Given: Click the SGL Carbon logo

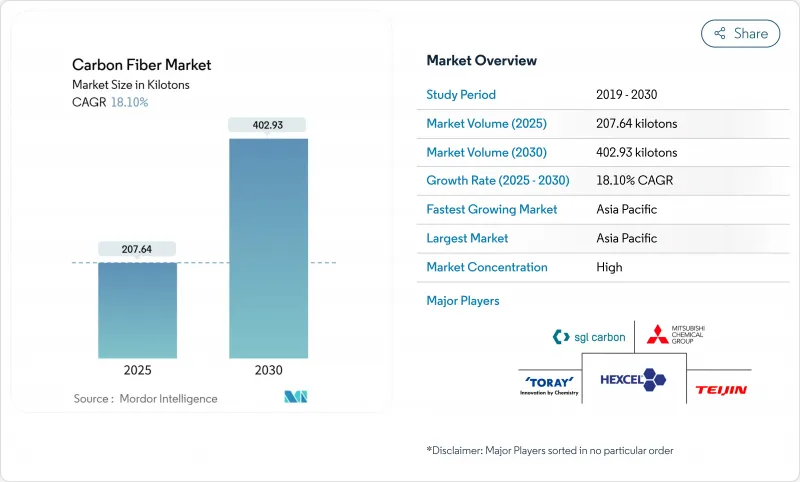Looking at the screenshot, I should point(589,337).
